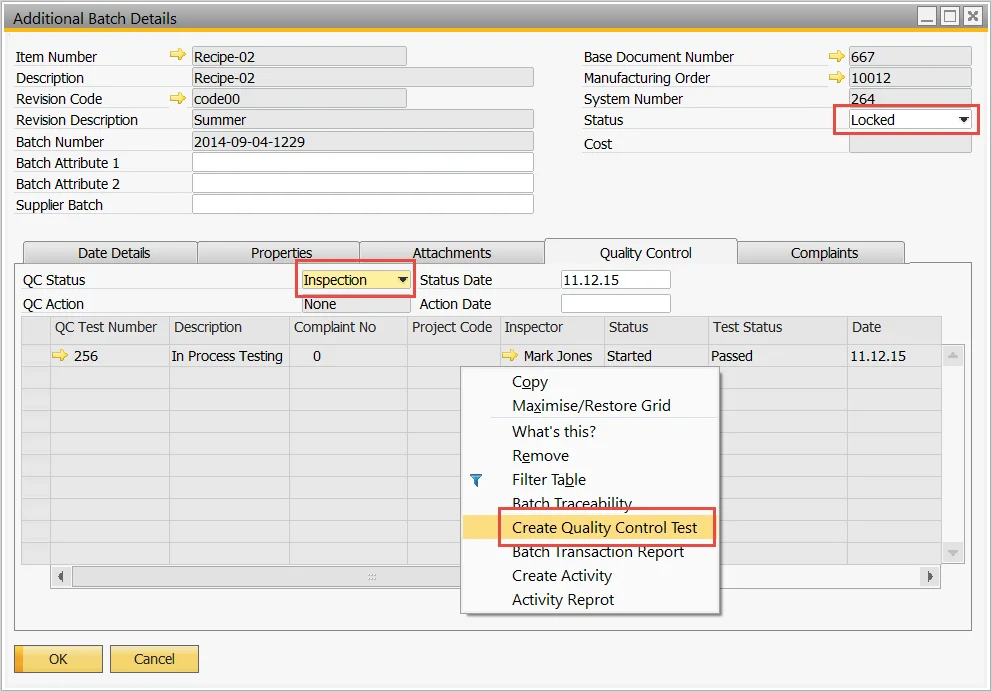Click the Passed test status cell
The image size is (992, 692).
tap(777, 356)
